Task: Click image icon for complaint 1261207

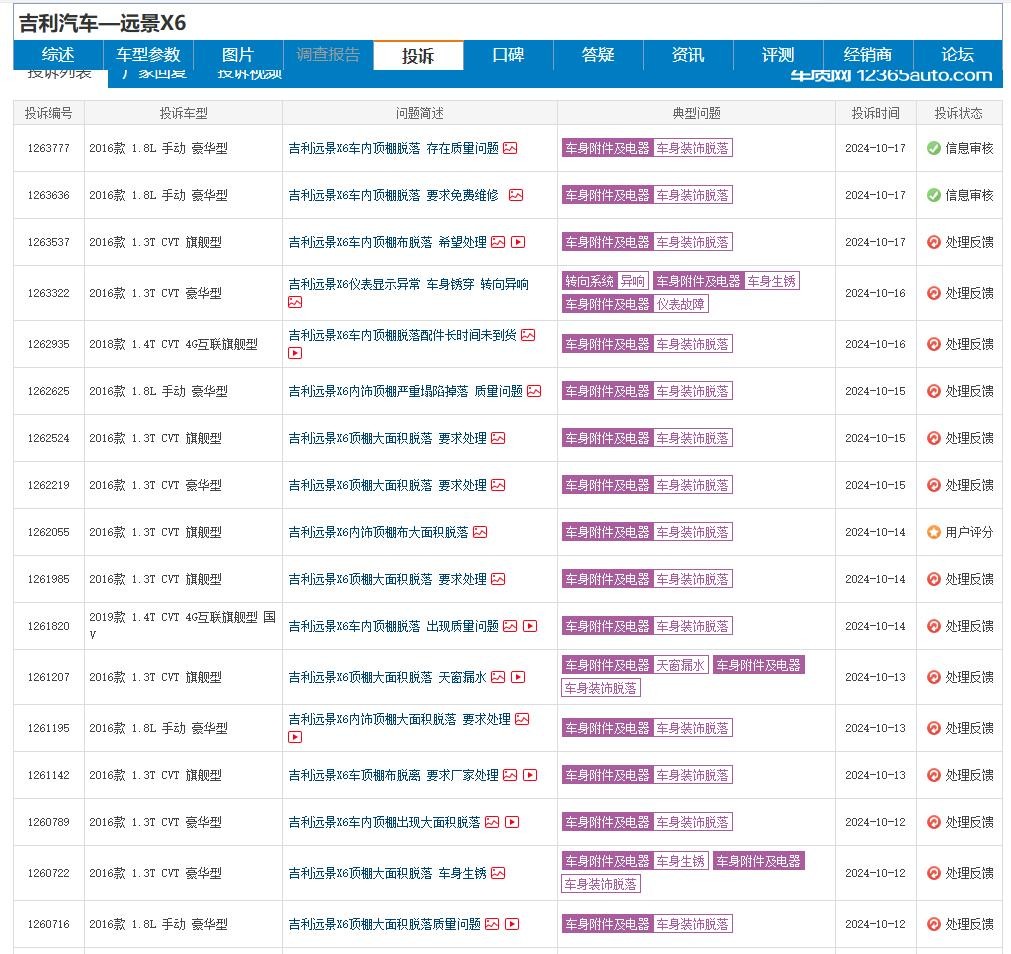Action: (498, 677)
